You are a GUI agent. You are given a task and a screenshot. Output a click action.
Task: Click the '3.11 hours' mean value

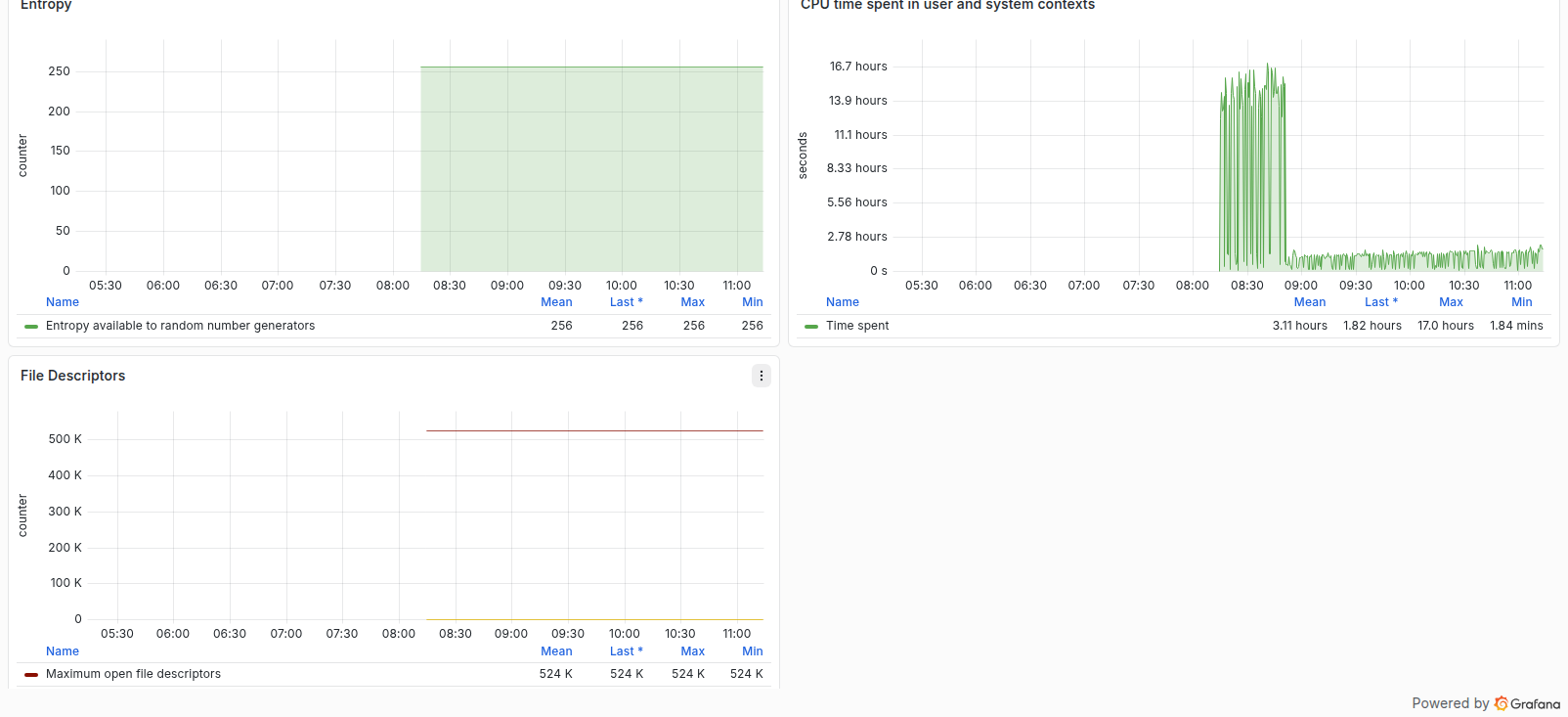click(1299, 326)
